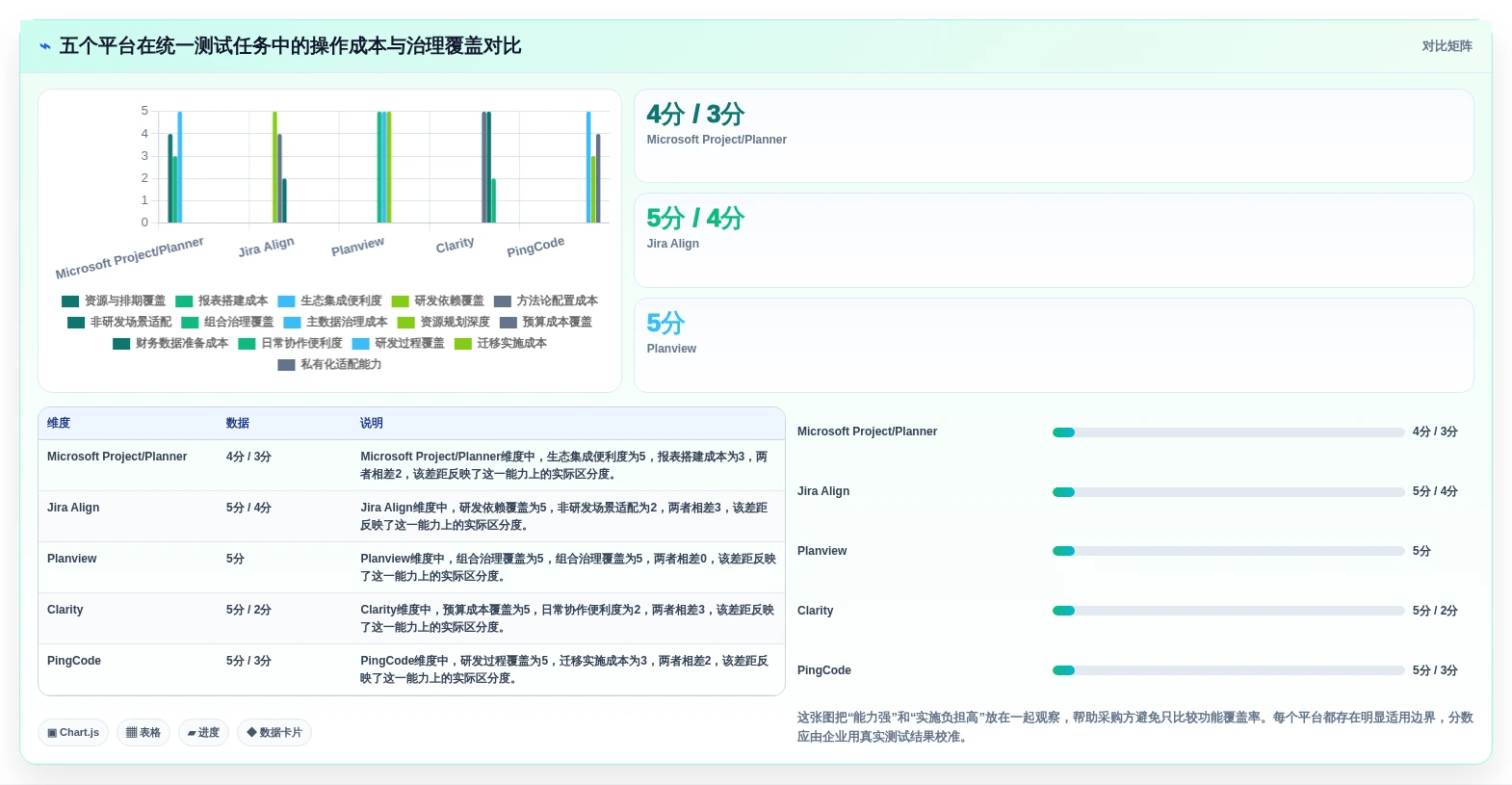The height and width of the screenshot is (785, 1512).
Task: Select the PingCode table row name
Action: tap(74, 661)
